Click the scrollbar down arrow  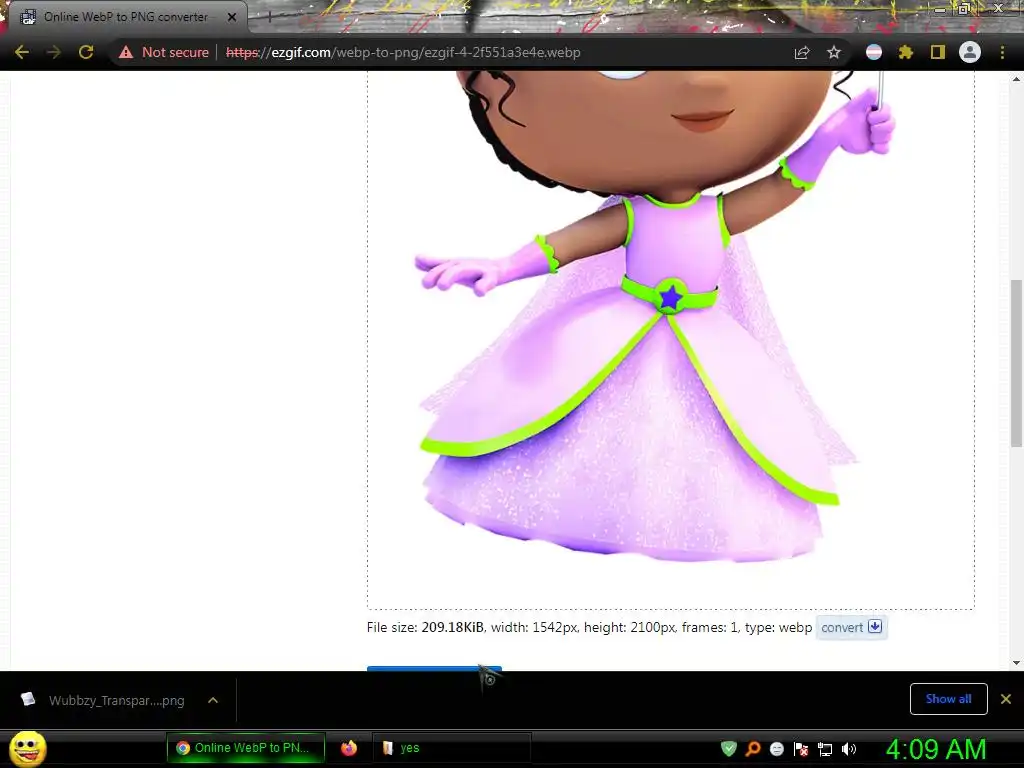click(1016, 663)
